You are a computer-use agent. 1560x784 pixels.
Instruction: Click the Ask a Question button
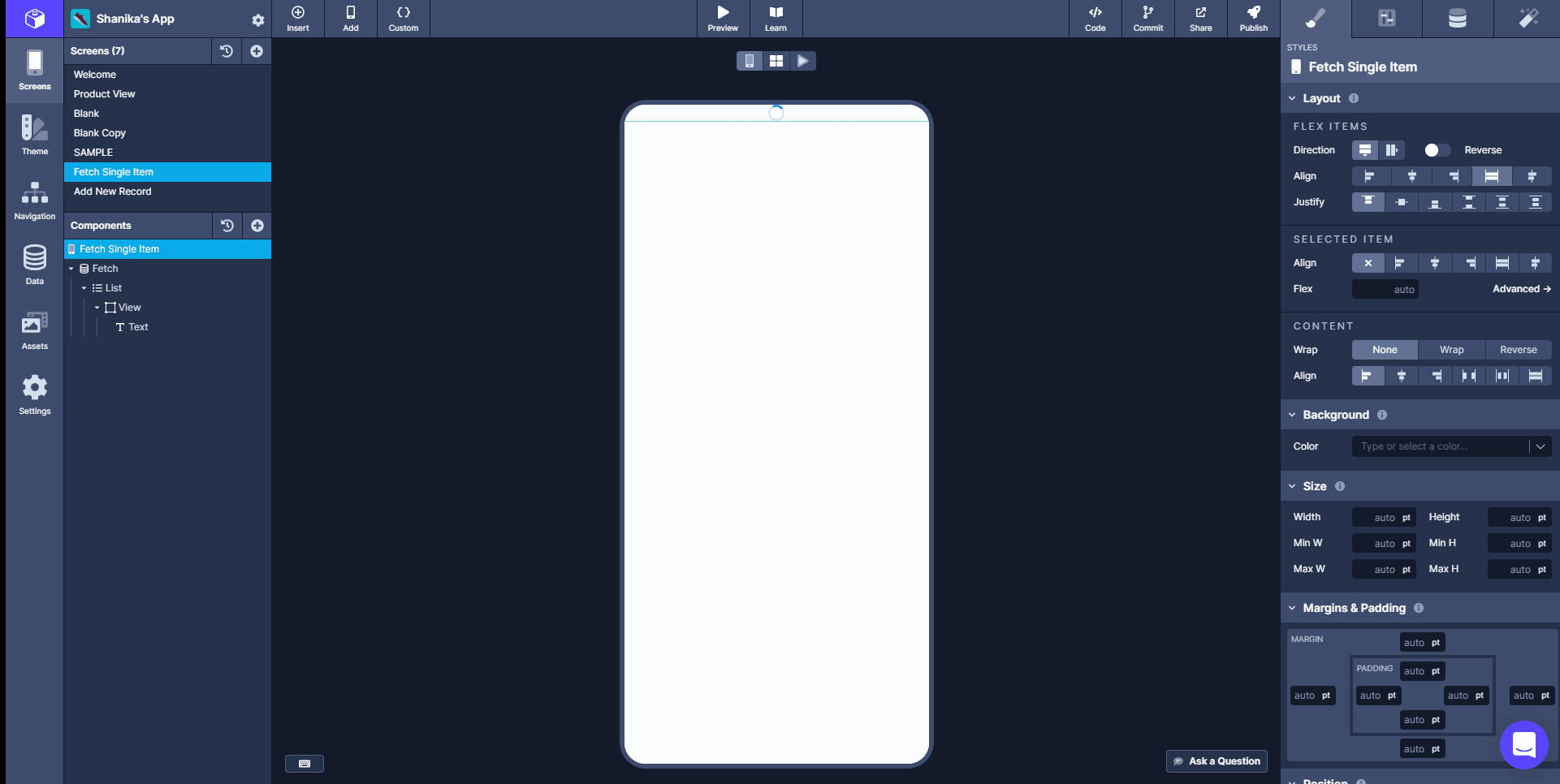1216,760
